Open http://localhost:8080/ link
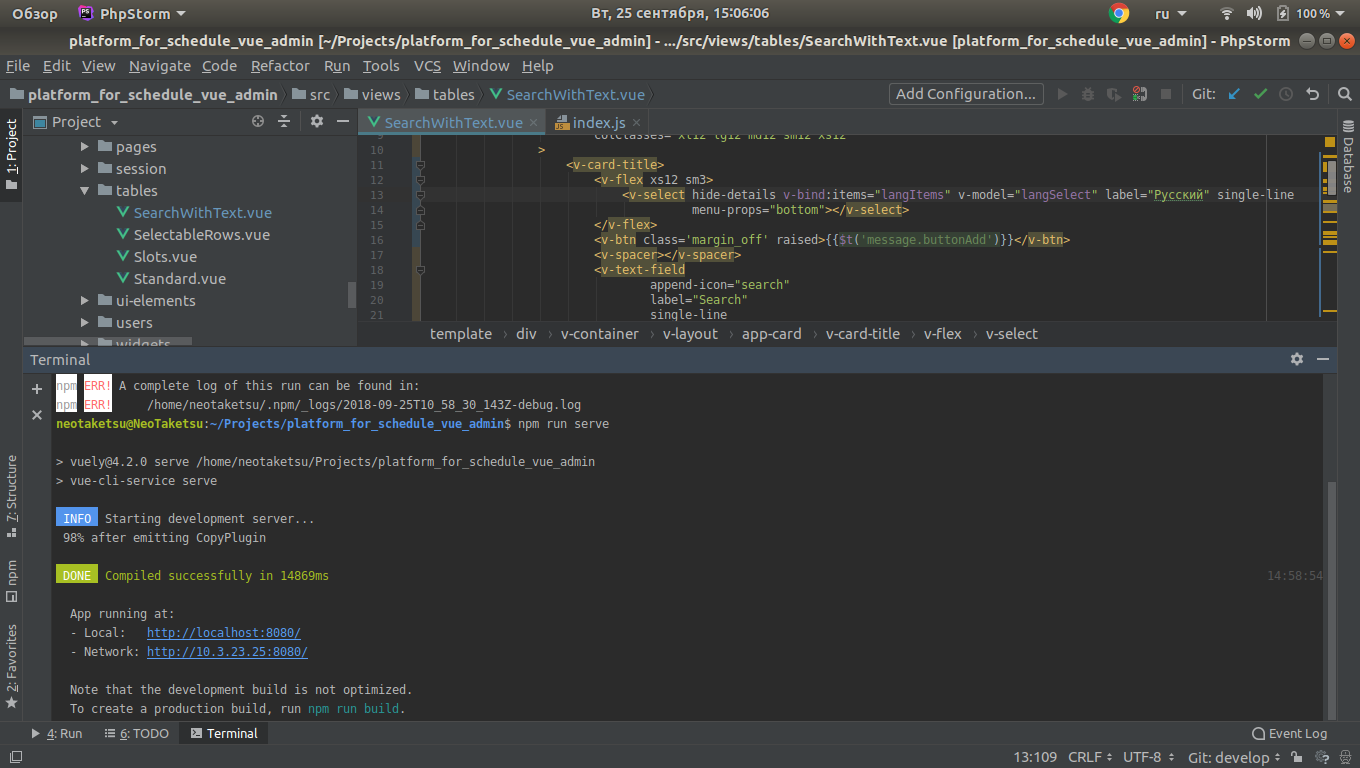Image resolution: width=1360 pixels, height=768 pixels. tap(224, 633)
